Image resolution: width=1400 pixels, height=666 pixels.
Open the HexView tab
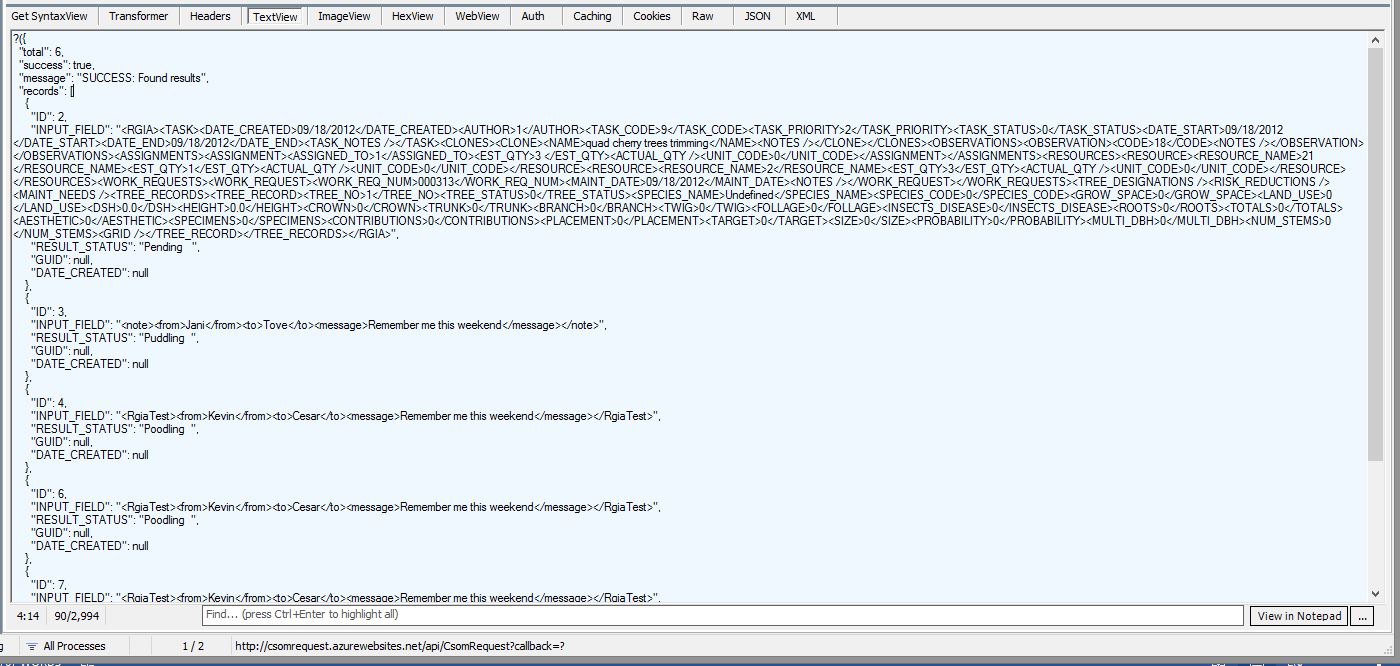pos(412,16)
